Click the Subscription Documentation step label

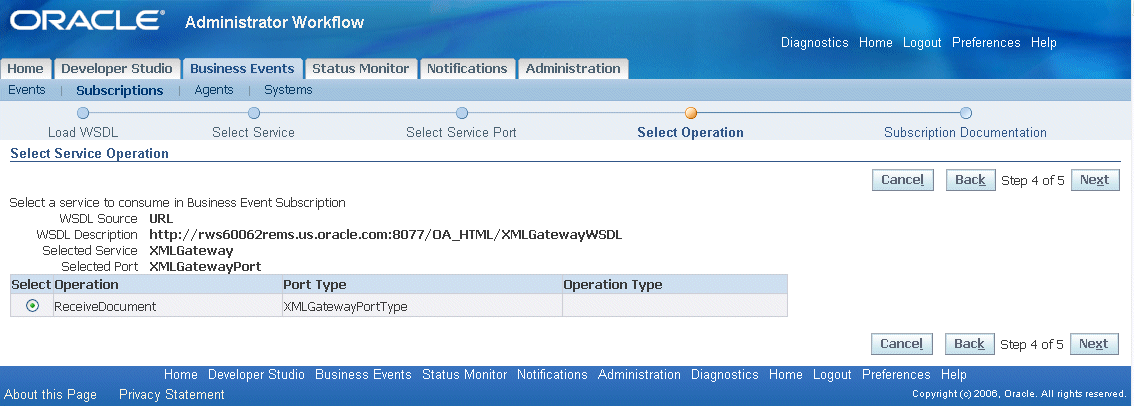click(x=965, y=132)
